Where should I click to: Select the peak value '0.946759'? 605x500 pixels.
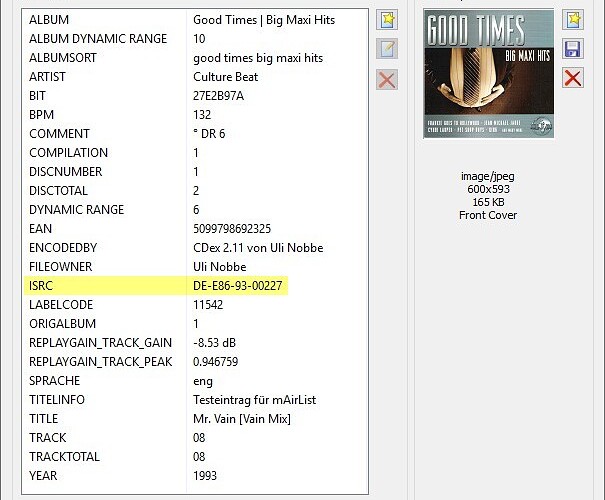point(215,362)
